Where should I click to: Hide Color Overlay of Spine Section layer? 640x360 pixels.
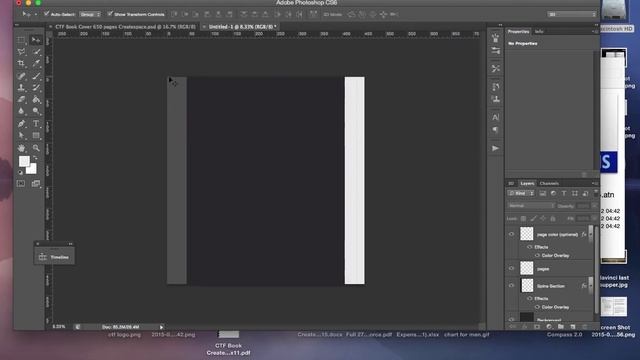537,307
